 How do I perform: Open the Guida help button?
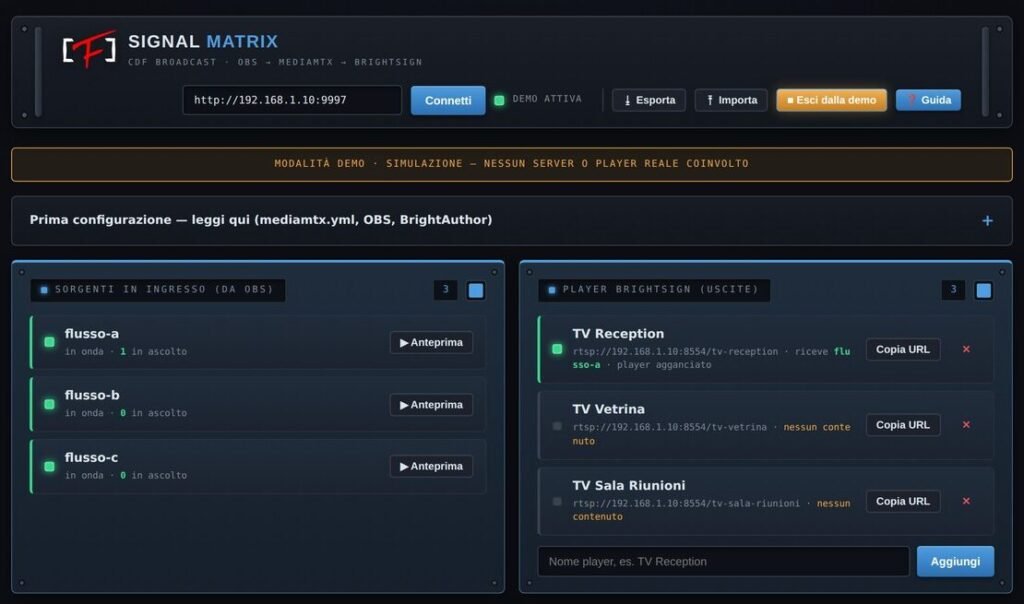(x=928, y=100)
